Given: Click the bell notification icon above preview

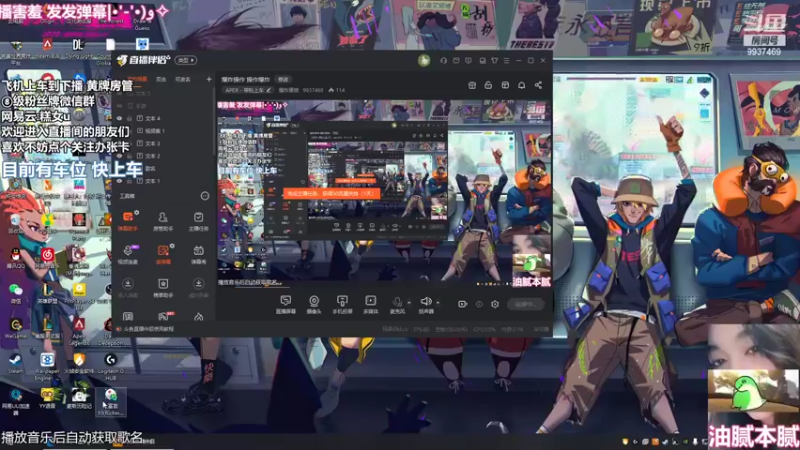Looking at the screenshot, I should (521, 85).
